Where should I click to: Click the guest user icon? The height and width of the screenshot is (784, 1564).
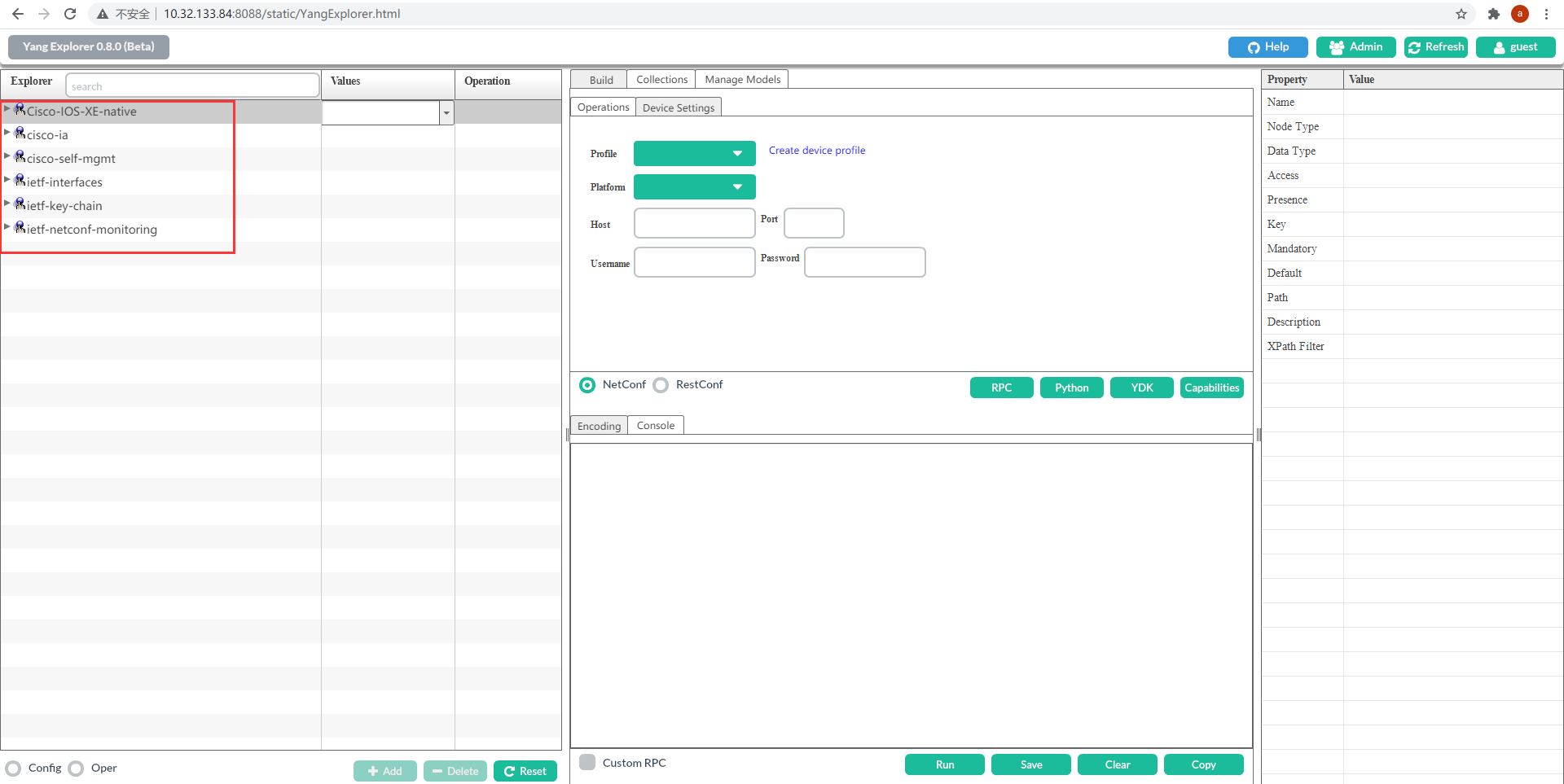point(1500,47)
